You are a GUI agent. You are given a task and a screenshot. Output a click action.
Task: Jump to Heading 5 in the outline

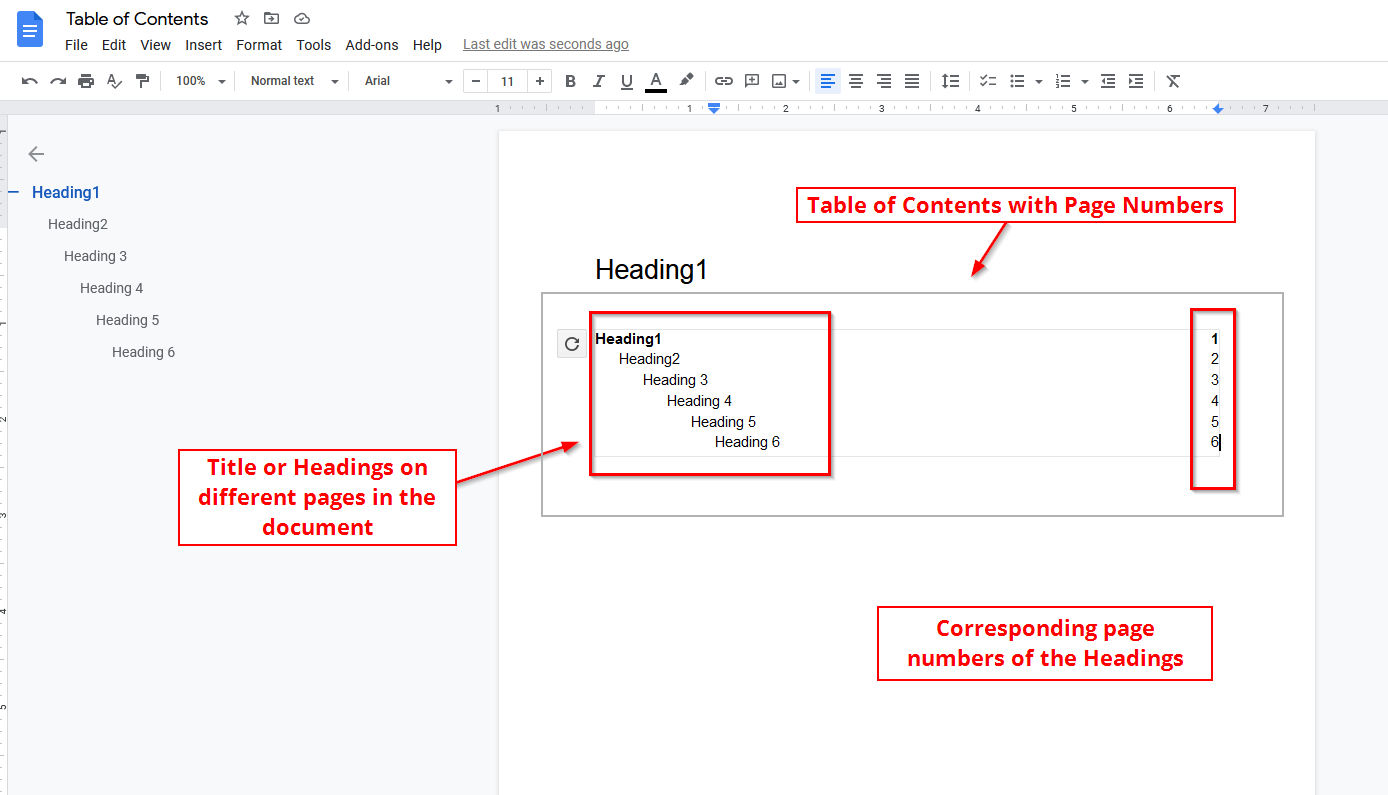[x=128, y=320]
